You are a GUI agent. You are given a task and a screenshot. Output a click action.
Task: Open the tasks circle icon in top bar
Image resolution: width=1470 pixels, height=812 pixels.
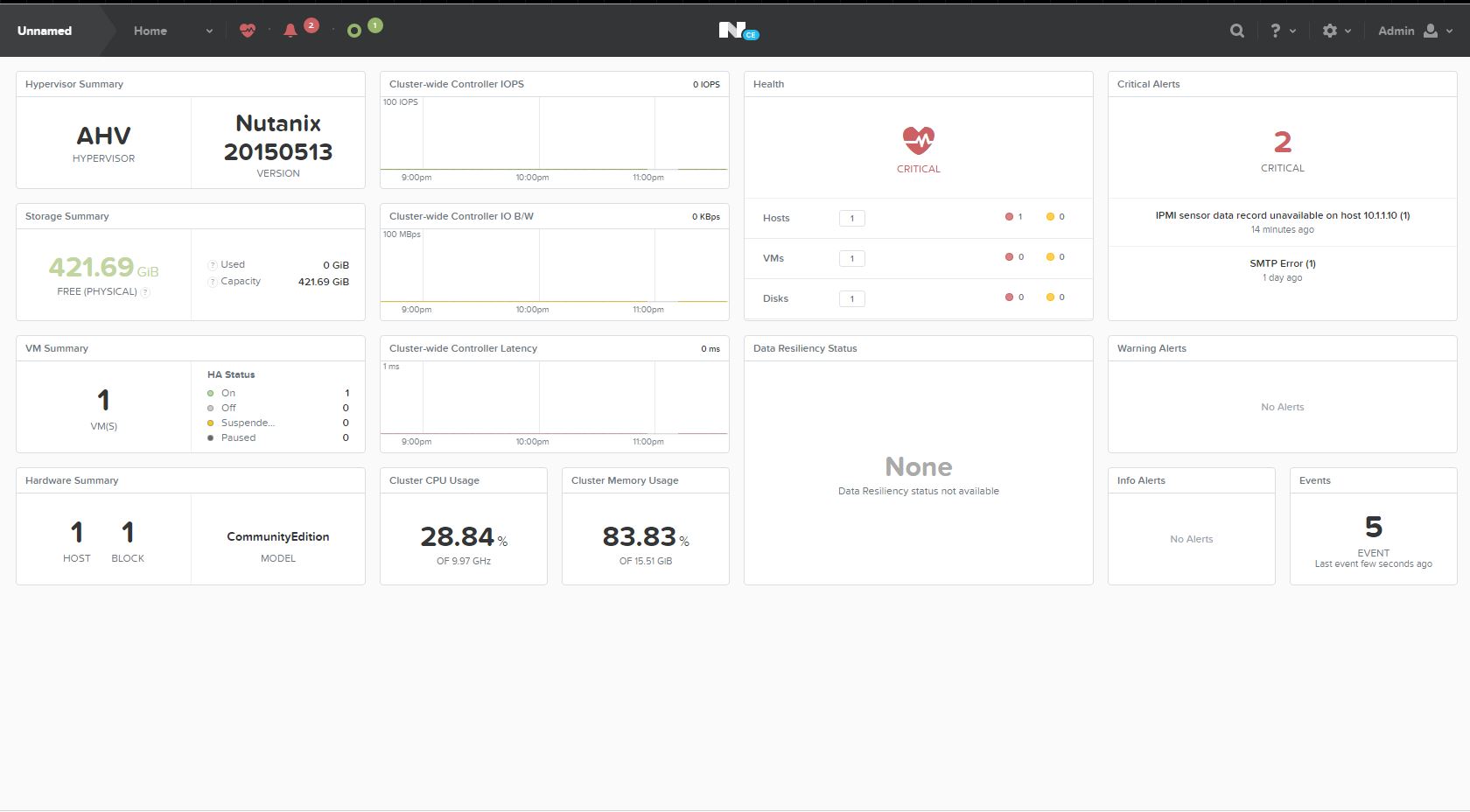(354, 31)
